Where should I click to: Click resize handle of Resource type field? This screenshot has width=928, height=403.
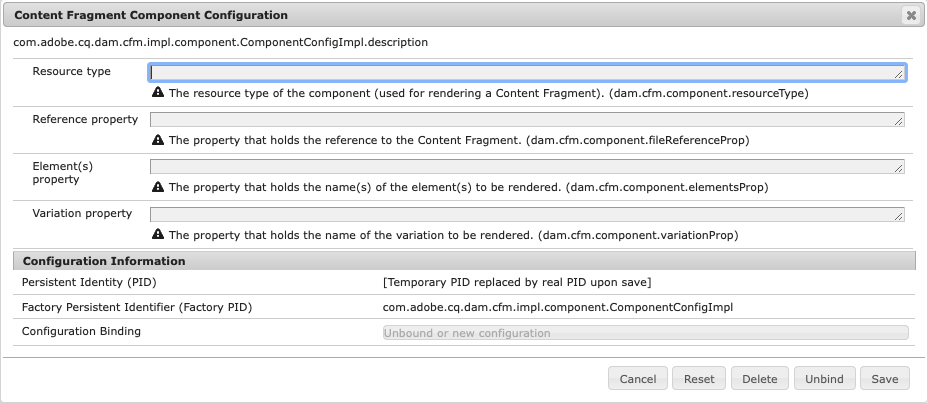click(x=900, y=75)
